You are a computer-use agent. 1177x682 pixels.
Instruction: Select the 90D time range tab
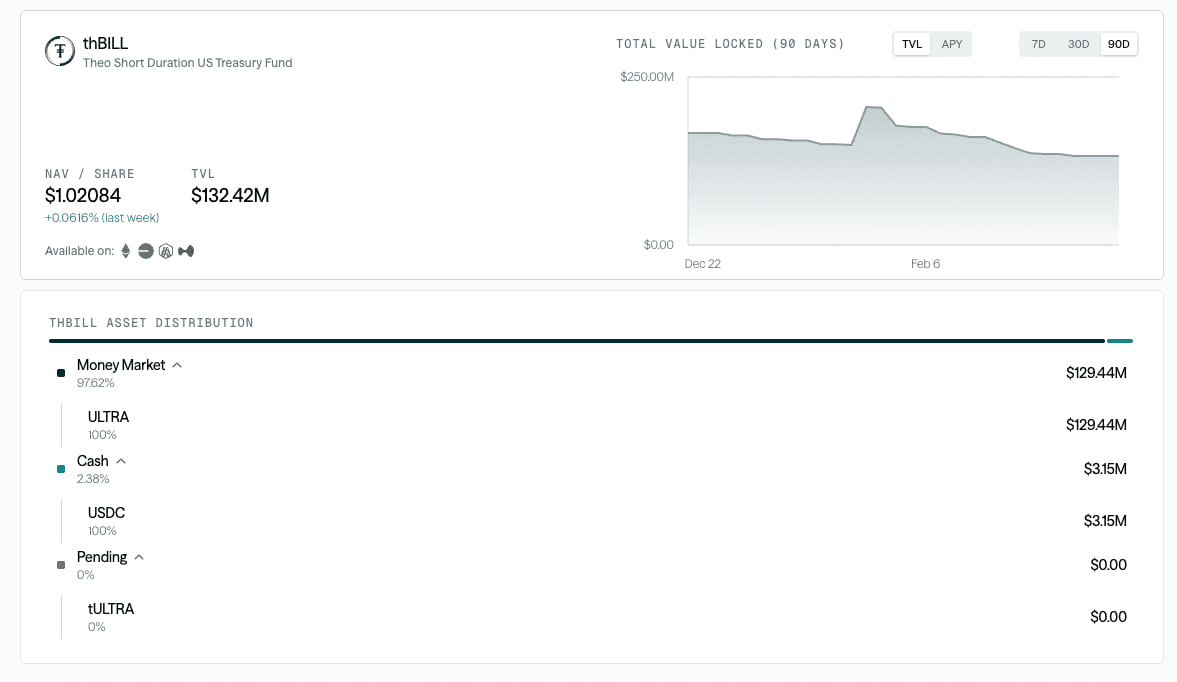point(1118,44)
